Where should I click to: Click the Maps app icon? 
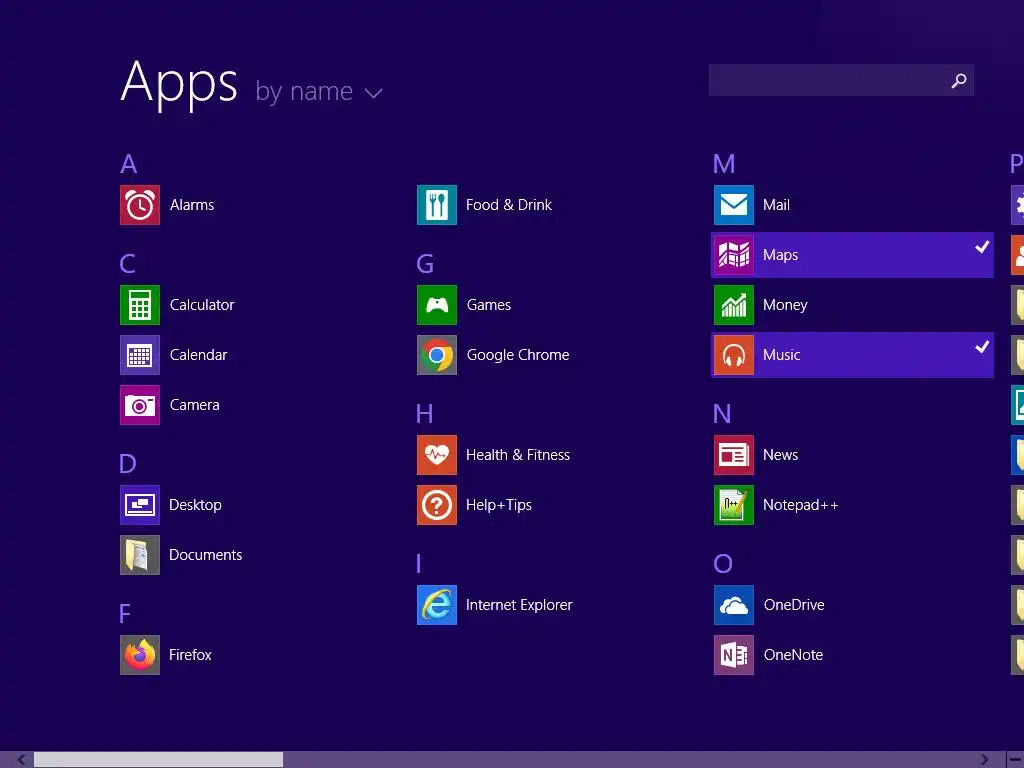point(734,255)
